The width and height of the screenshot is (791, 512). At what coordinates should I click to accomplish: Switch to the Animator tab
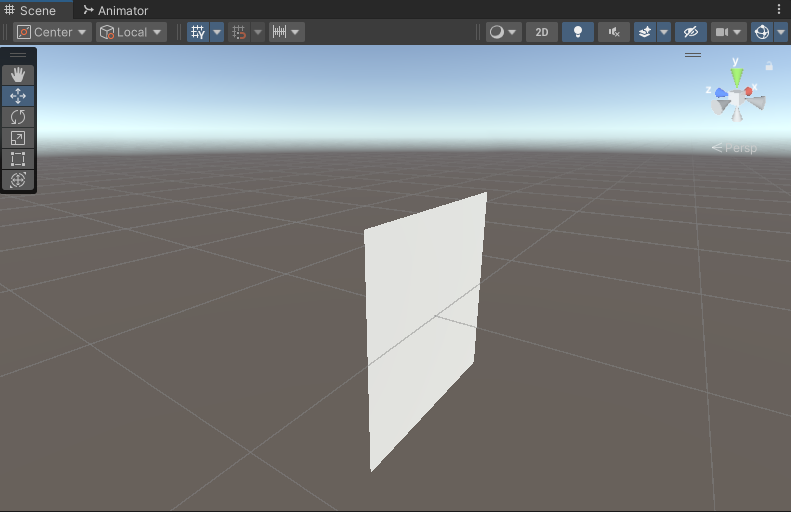pos(115,10)
